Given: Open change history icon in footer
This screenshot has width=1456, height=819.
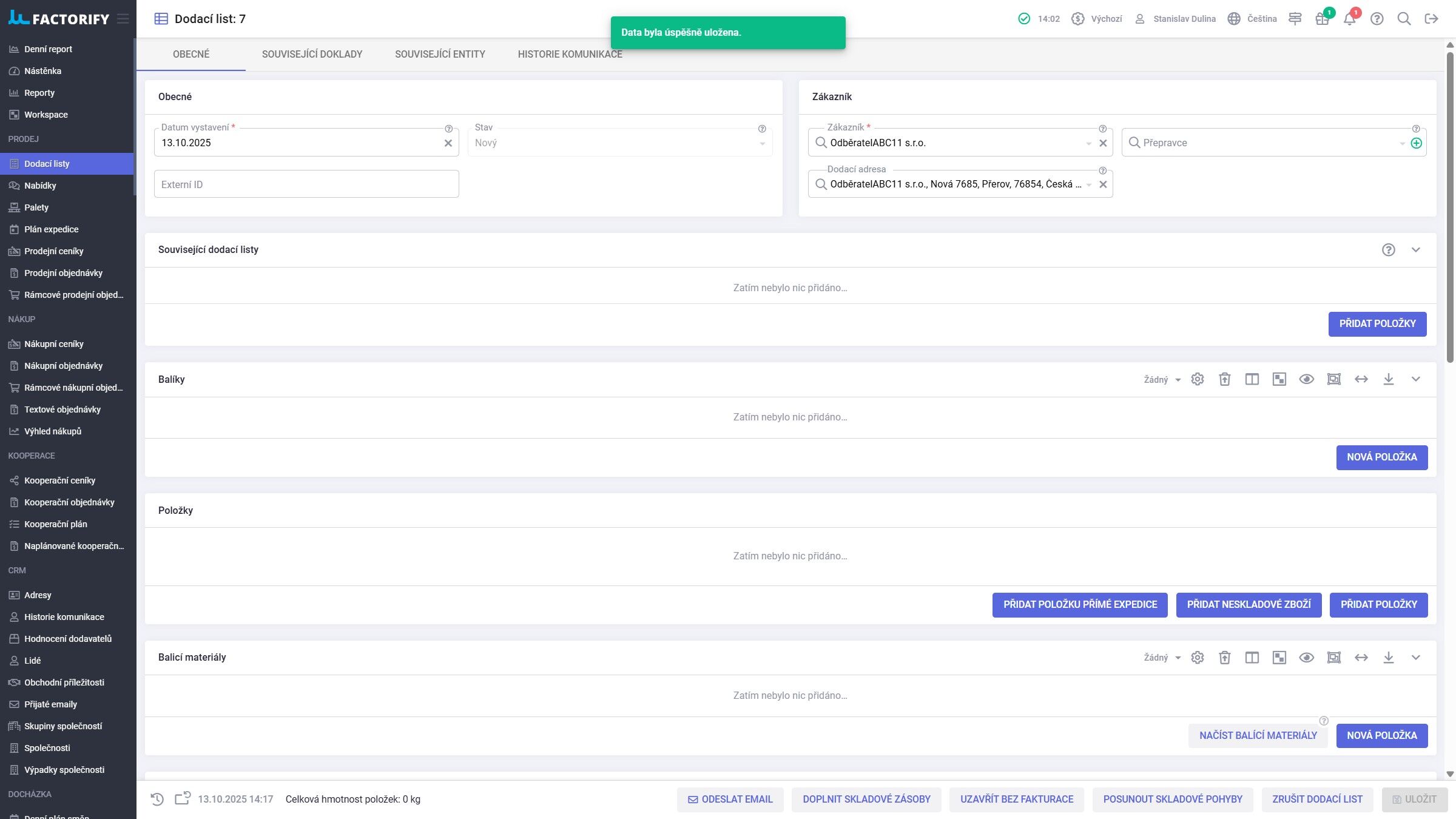Looking at the screenshot, I should click(x=157, y=799).
